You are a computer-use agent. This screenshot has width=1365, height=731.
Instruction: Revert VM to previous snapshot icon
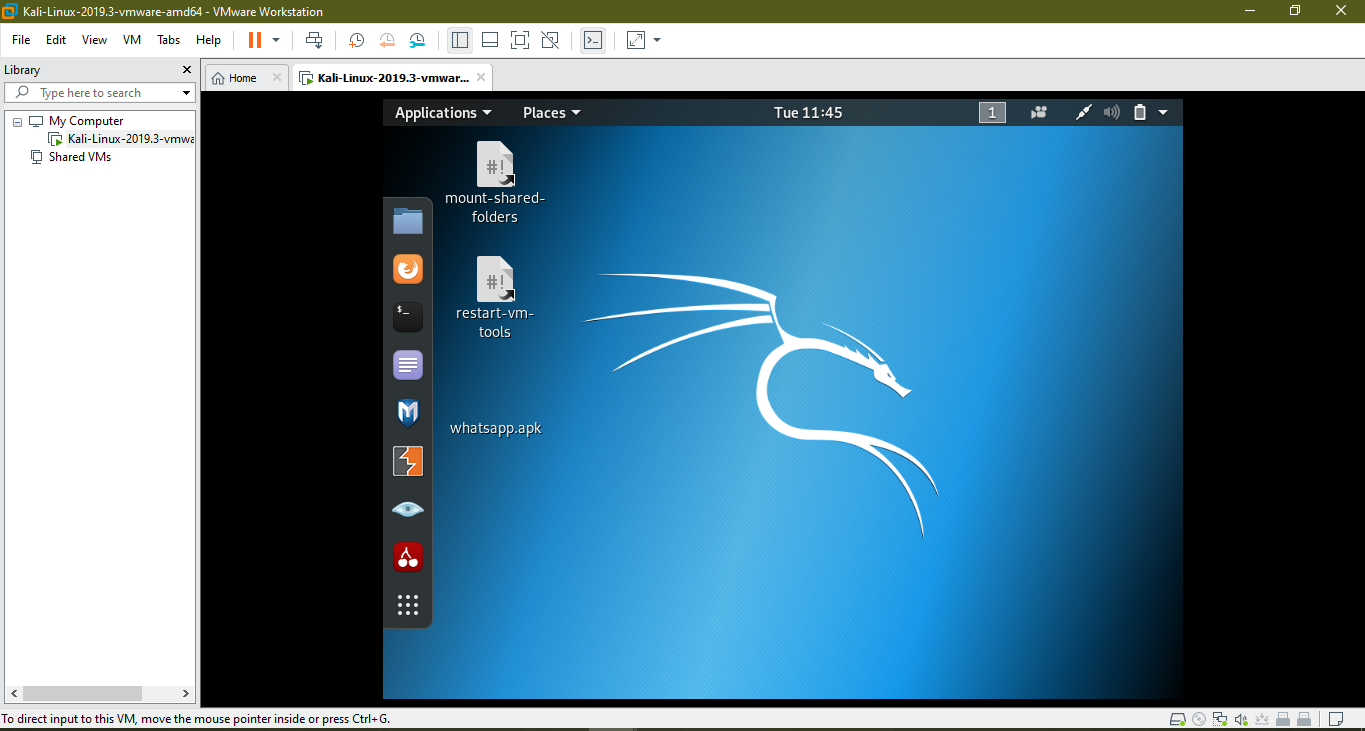(x=387, y=40)
